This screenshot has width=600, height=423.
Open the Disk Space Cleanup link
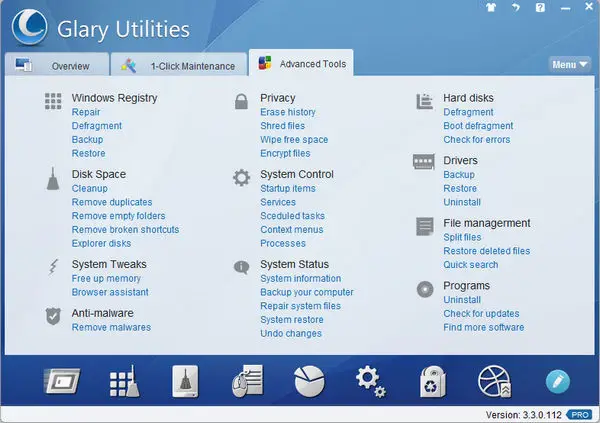[x=90, y=189]
